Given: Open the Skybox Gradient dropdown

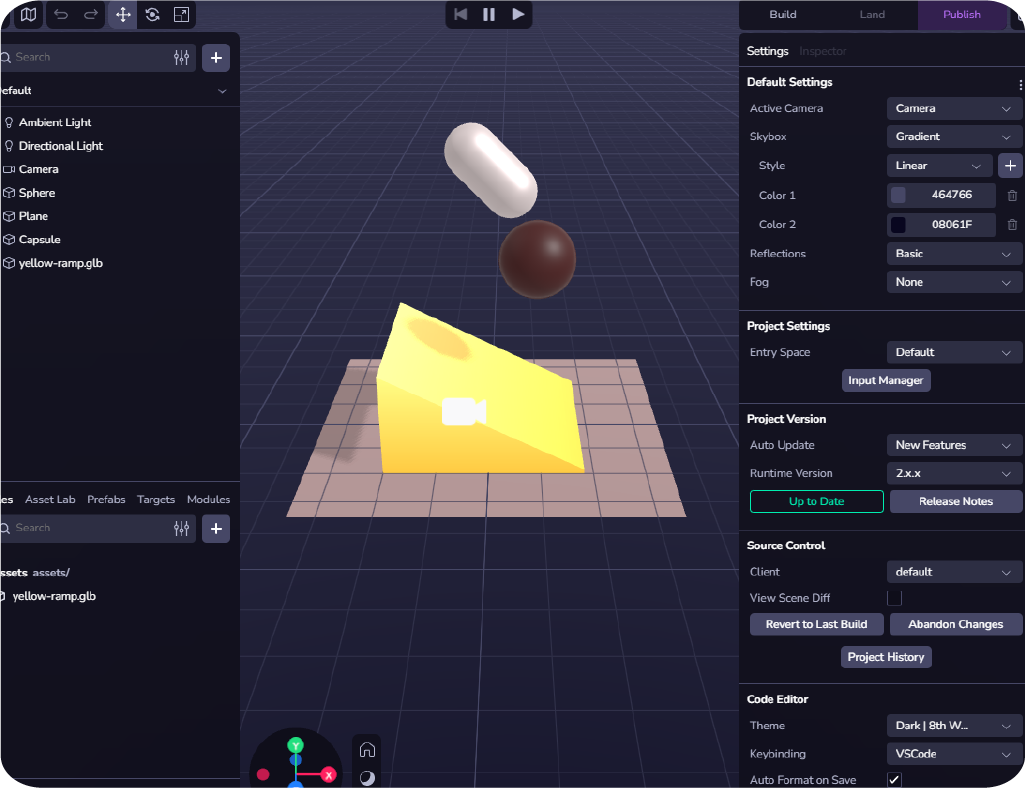Looking at the screenshot, I should 953,137.
